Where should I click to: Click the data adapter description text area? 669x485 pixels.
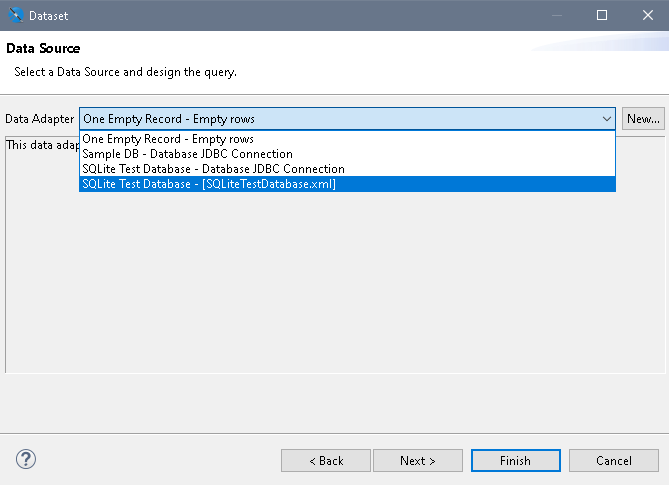point(330,290)
